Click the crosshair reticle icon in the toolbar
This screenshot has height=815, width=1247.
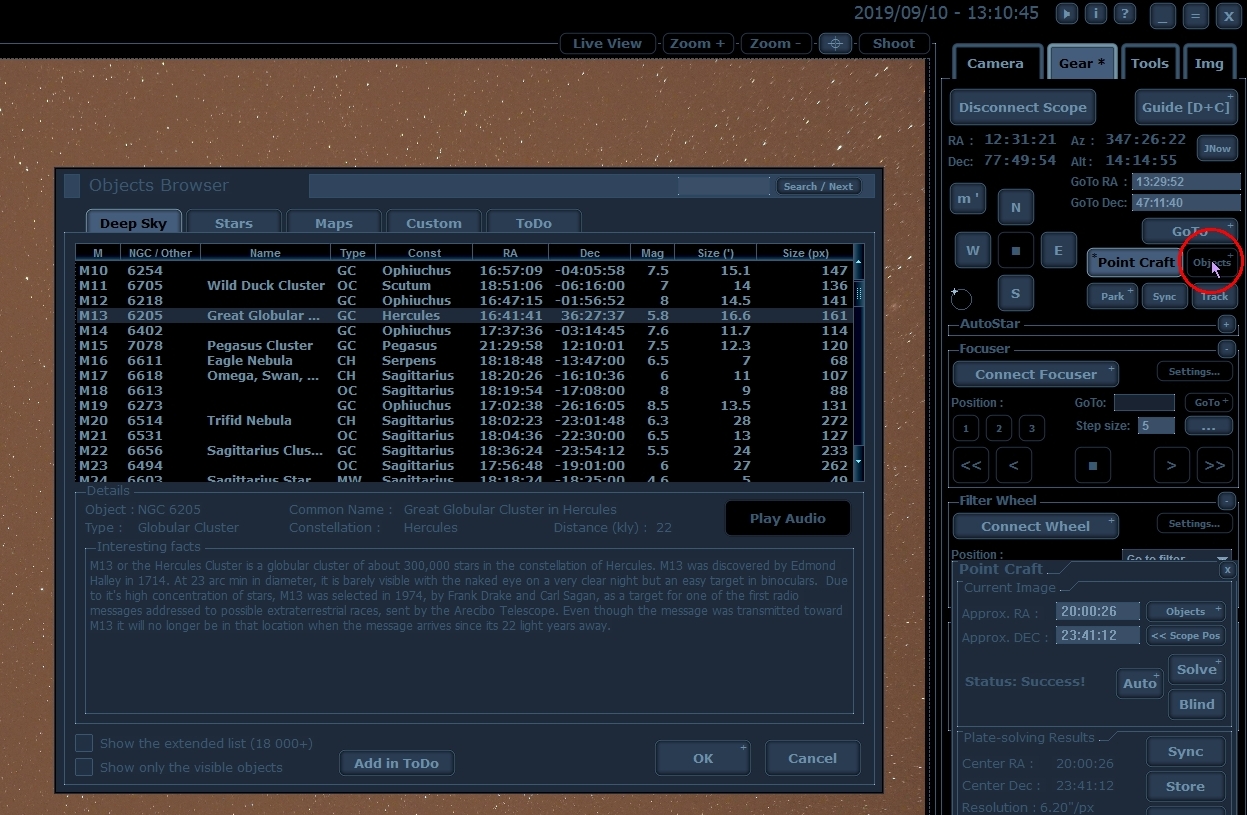click(836, 43)
